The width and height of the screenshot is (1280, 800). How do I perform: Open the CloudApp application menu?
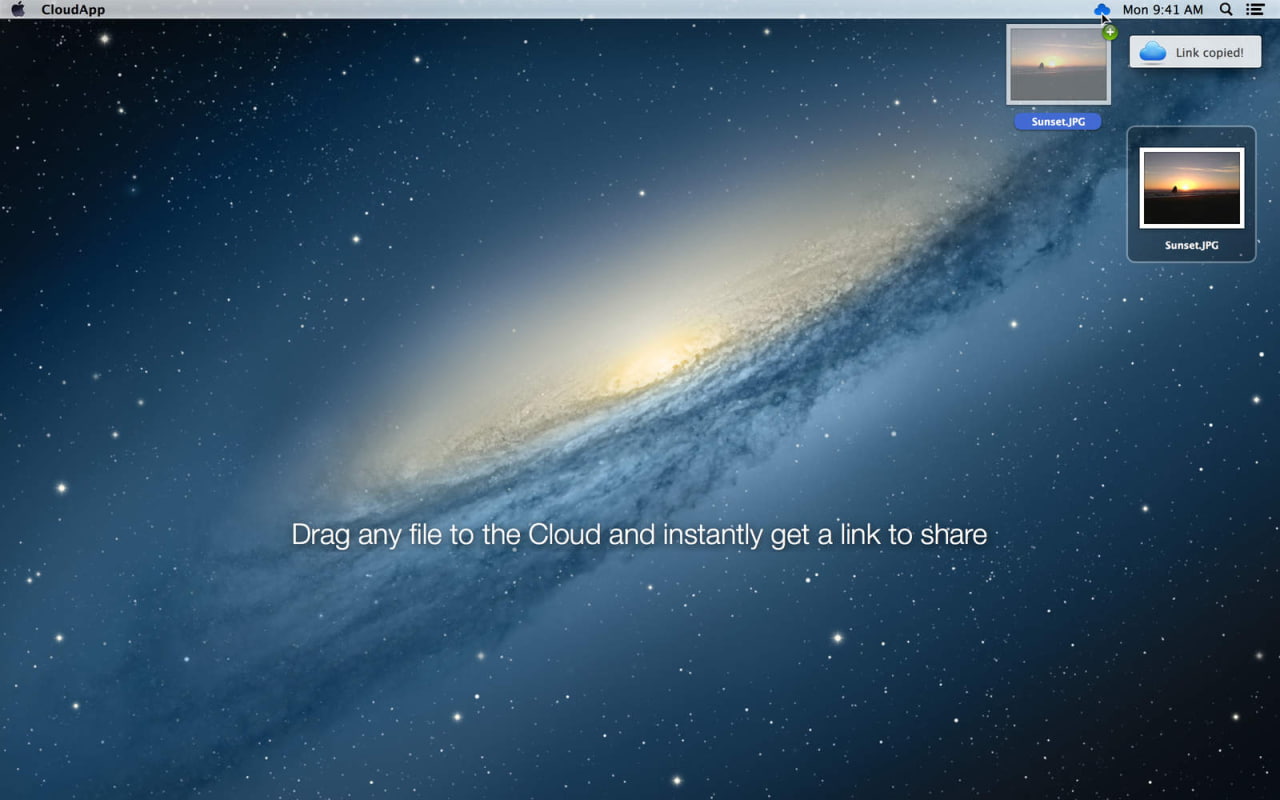pyautogui.click(x=73, y=10)
